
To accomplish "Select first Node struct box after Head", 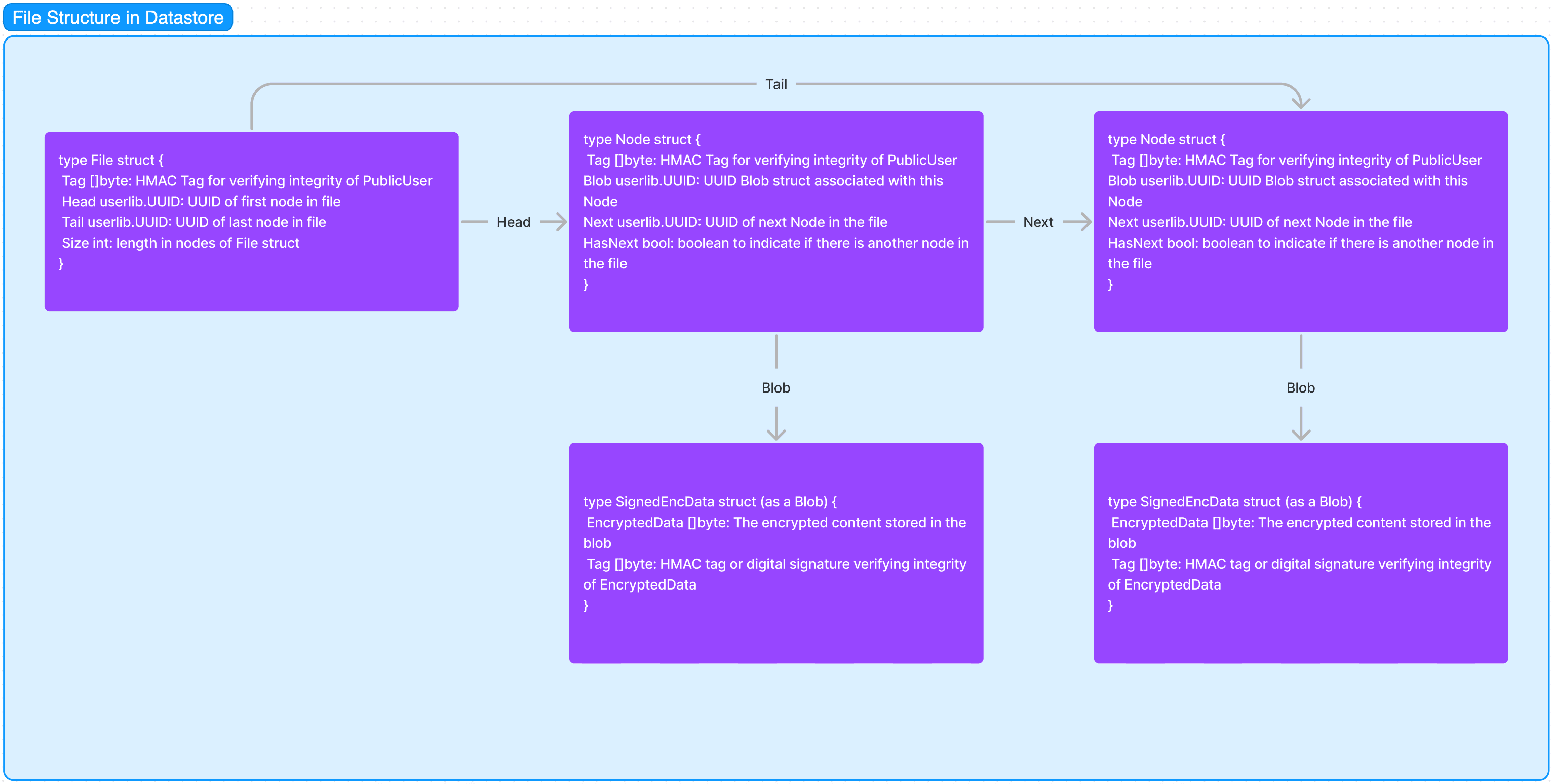I will pos(776,222).
